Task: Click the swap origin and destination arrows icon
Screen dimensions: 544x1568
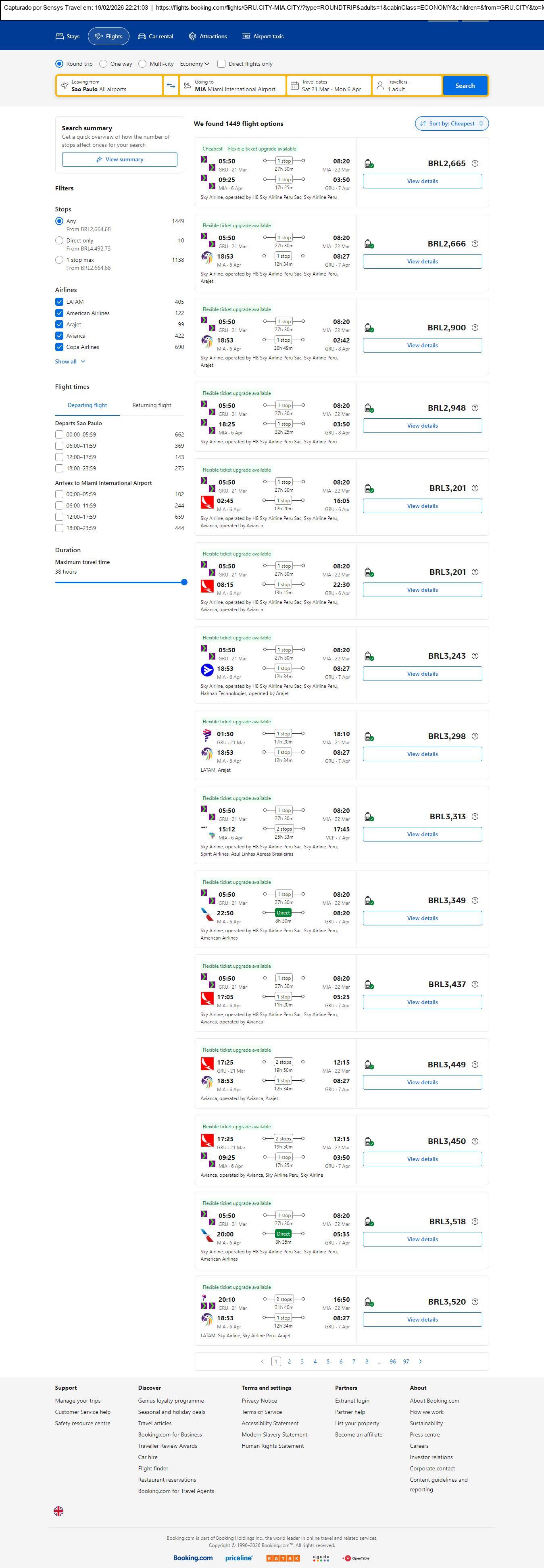Action: tap(171, 86)
